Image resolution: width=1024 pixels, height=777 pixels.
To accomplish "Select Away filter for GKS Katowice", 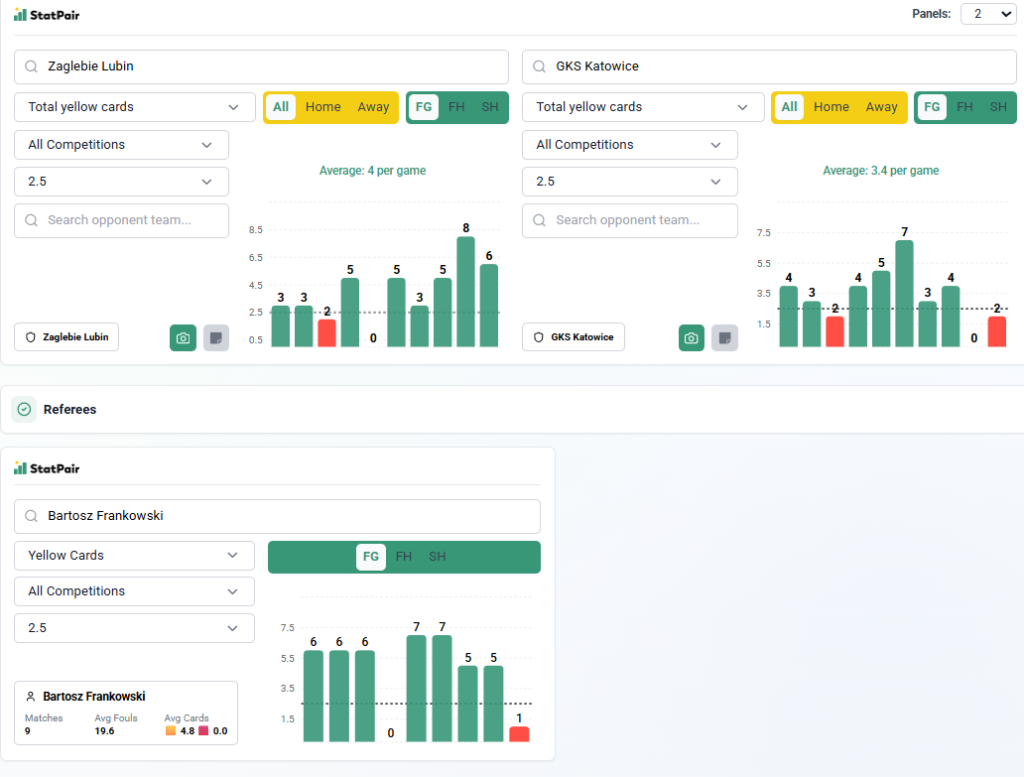I will tap(881, 107).
